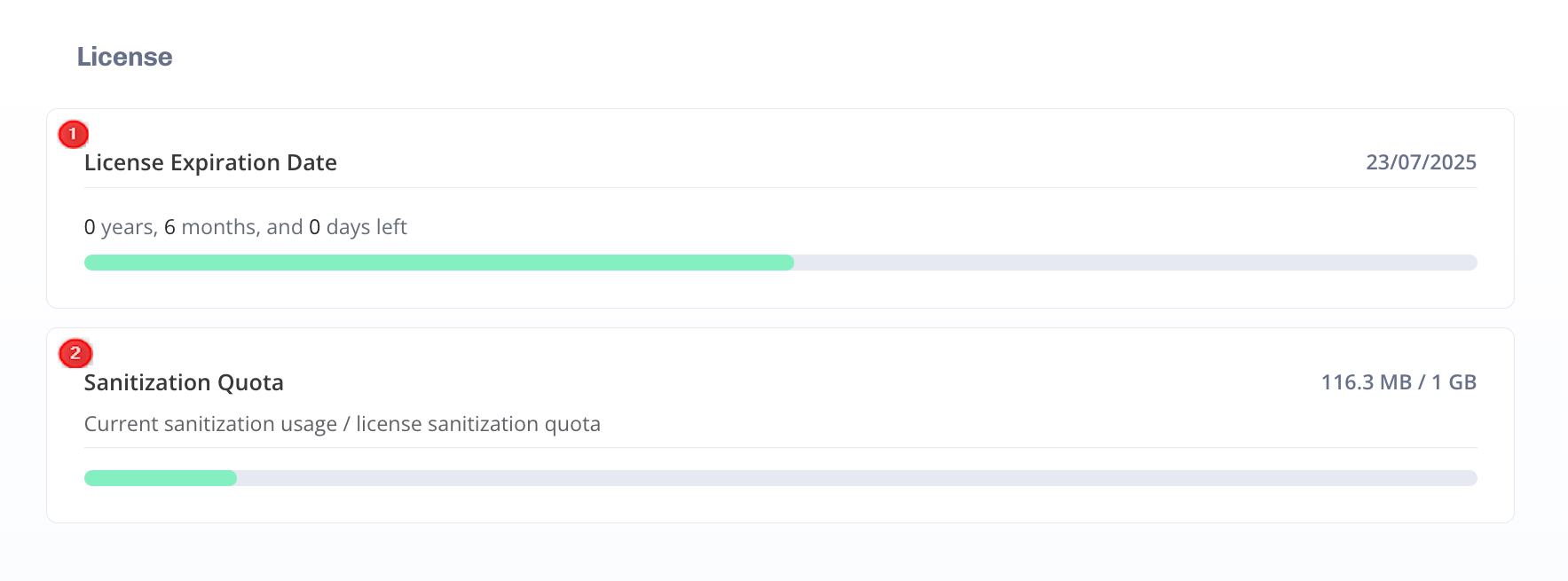Click the 'days left' text in countdown
1568x581 pixels.
(366, 227)
